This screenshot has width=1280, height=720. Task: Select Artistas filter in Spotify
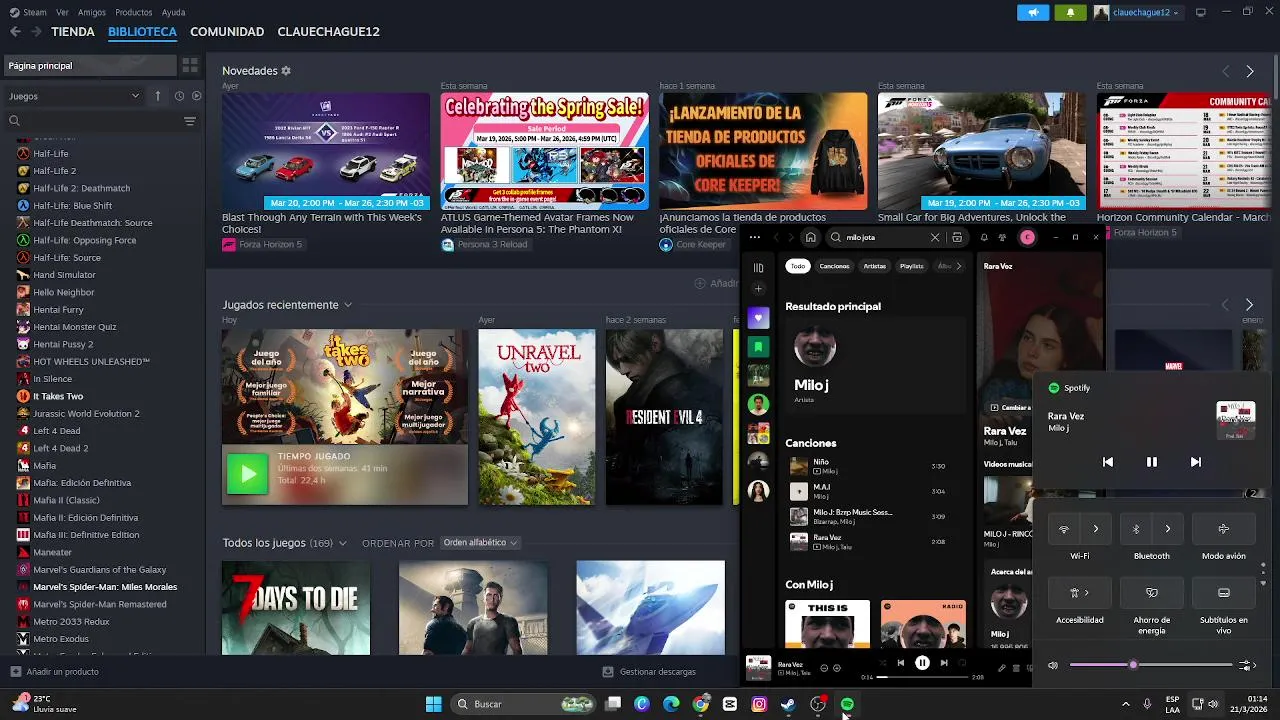click(875, 266)
